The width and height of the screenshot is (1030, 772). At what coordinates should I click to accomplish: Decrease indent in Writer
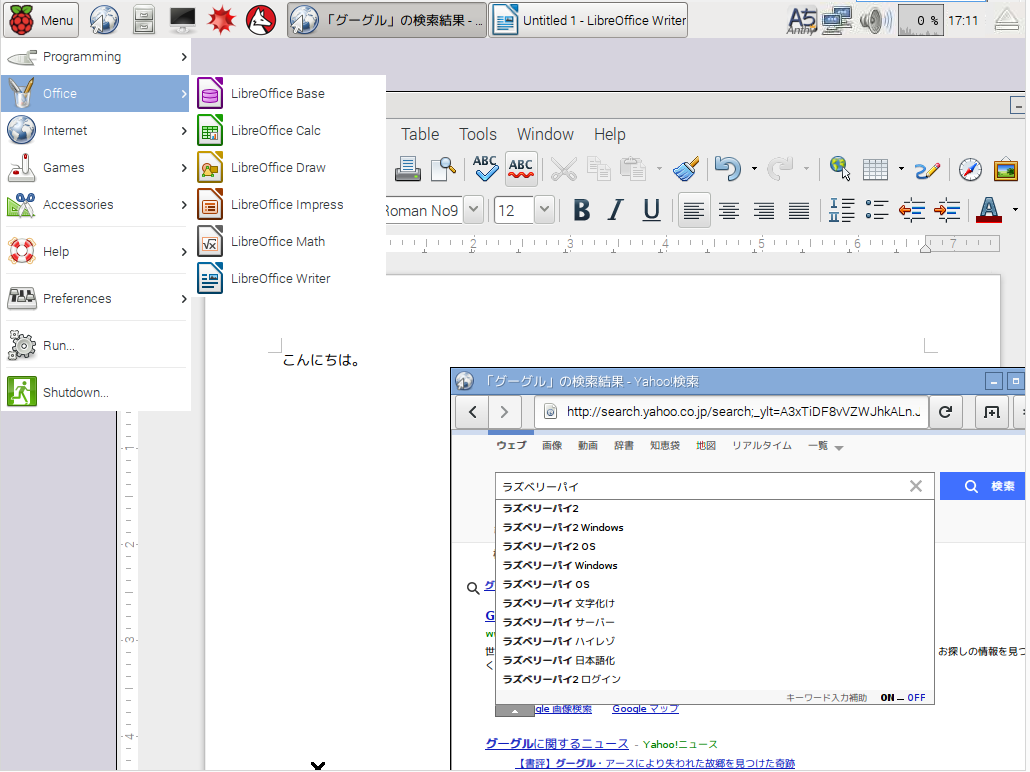(912, 210)
